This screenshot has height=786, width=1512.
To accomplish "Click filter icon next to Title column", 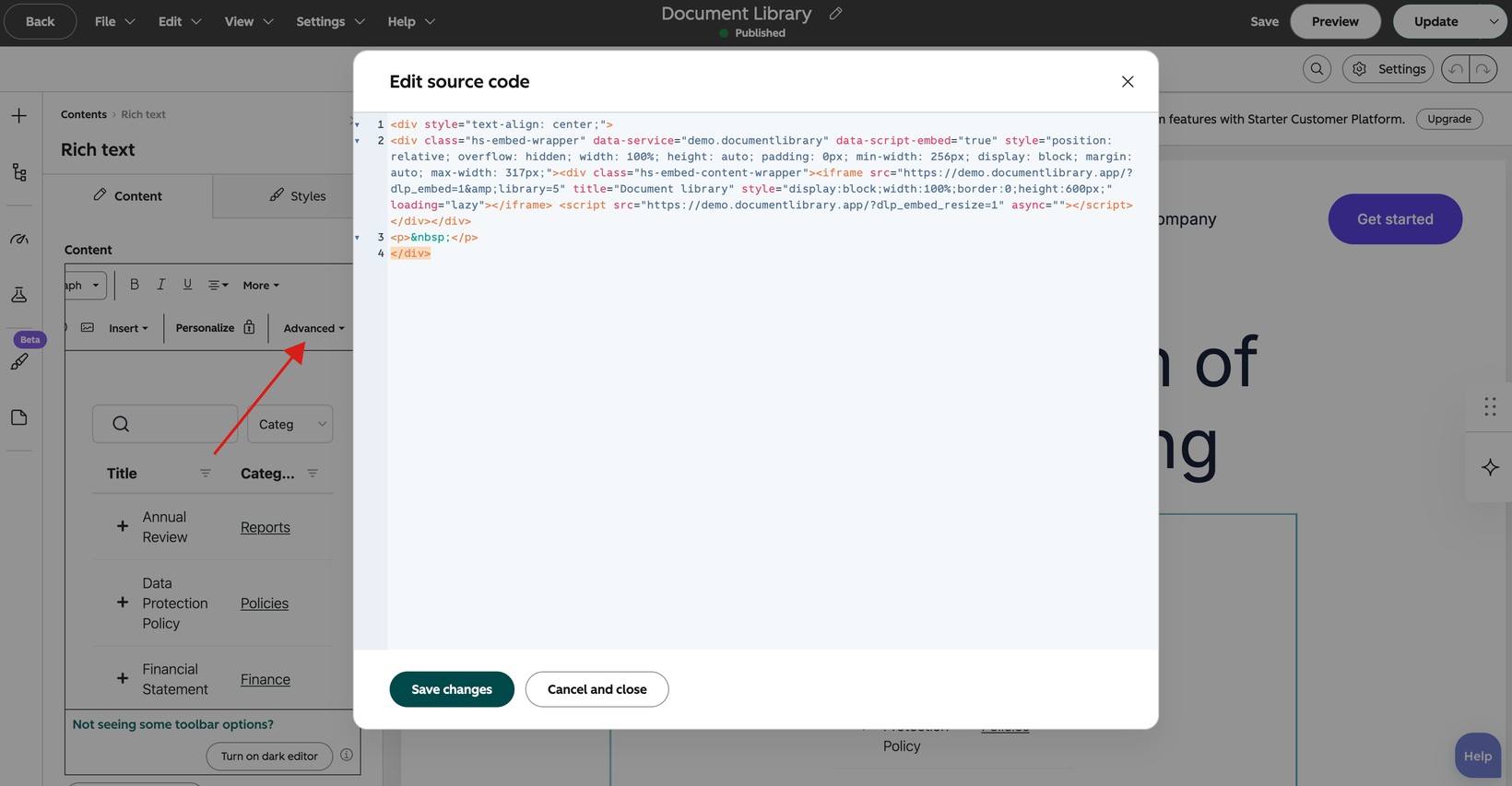I will tap(206, 473).
